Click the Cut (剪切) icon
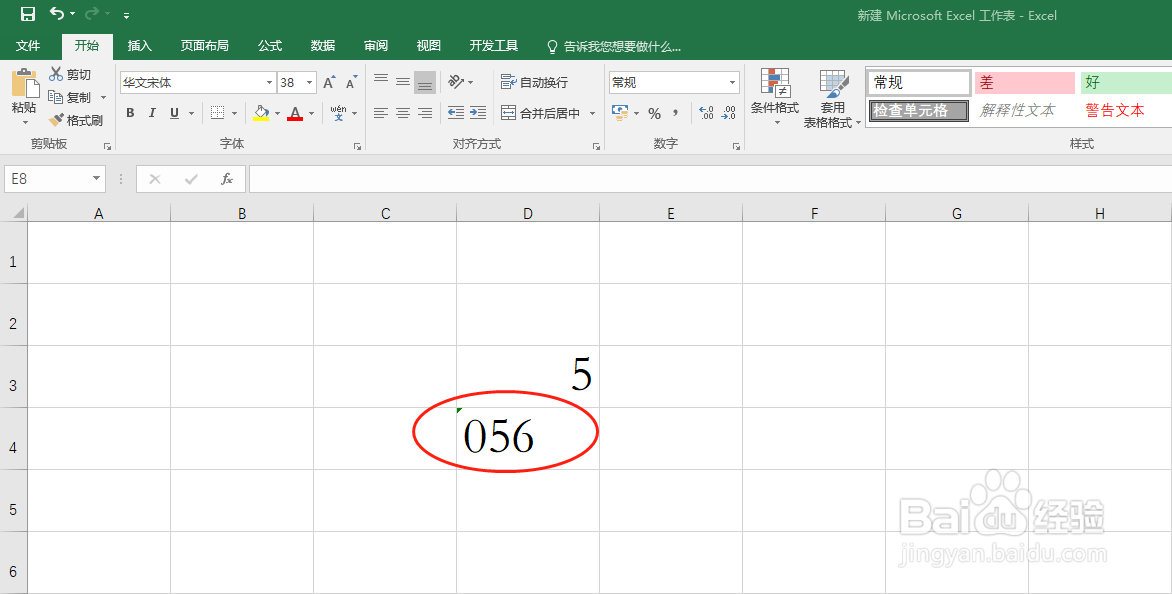This screenshot has width=1172, height=594. (x=57, y=73)
